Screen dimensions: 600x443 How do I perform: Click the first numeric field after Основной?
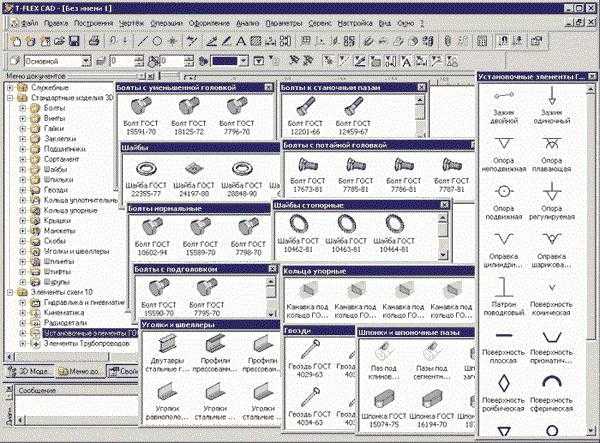122,61
